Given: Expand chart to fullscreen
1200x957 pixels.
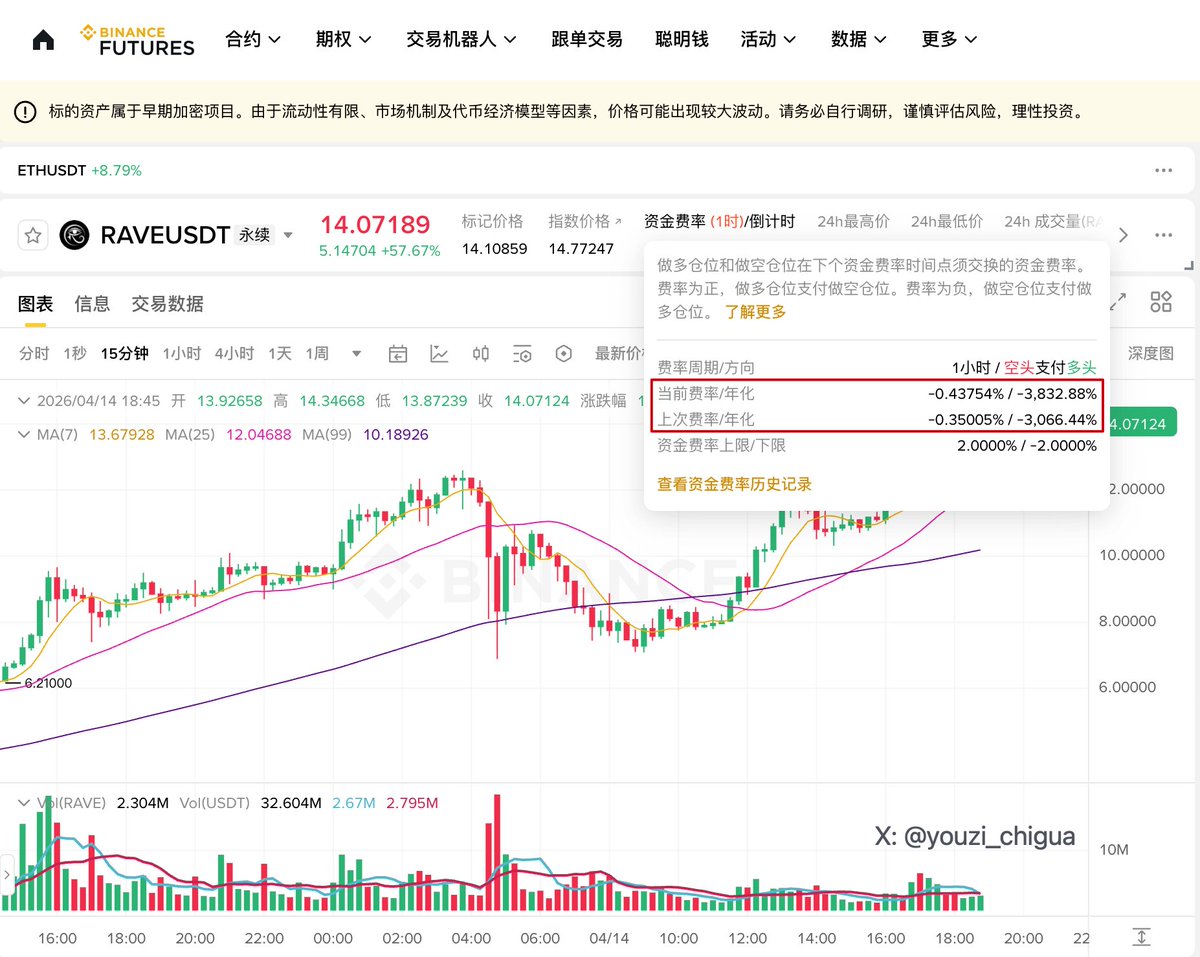Looking at the screenshot, I should pyautogui.click(x=1118, y=301).
